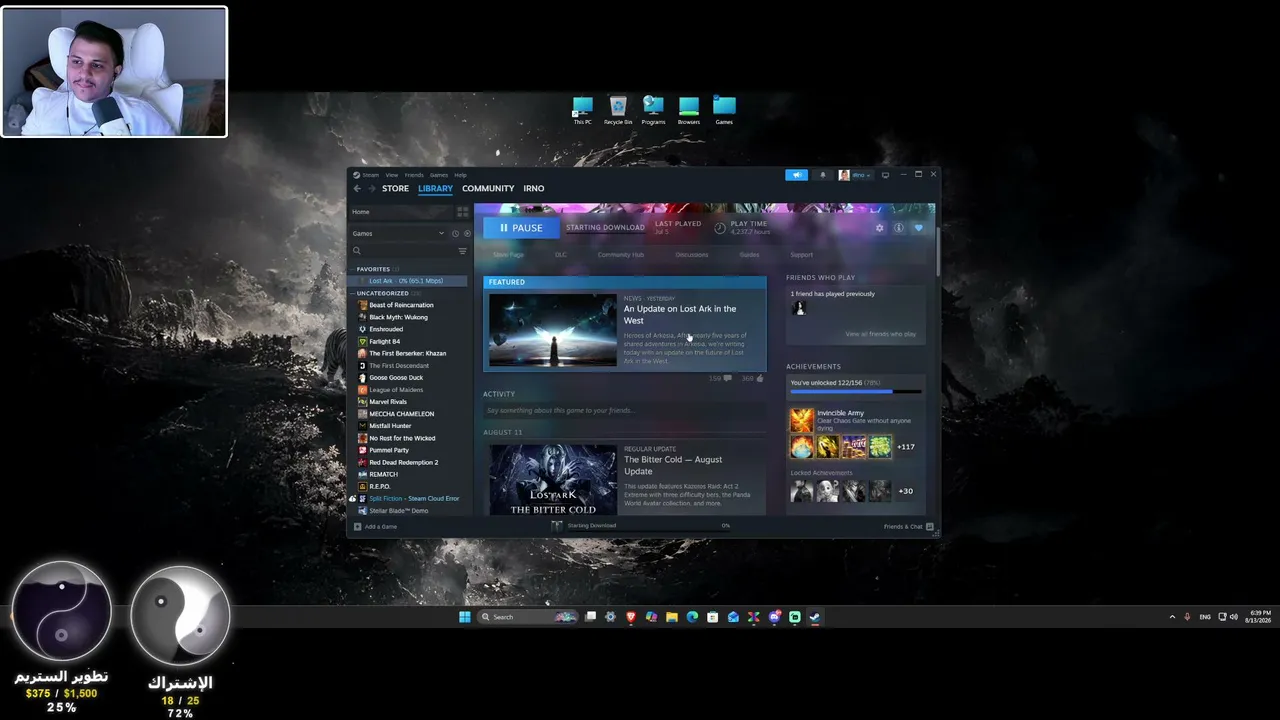This screenshot has height=720, width=1280.
Task: Toggle Lost Ark favorite heart
Action: click(x=919, y=228)
